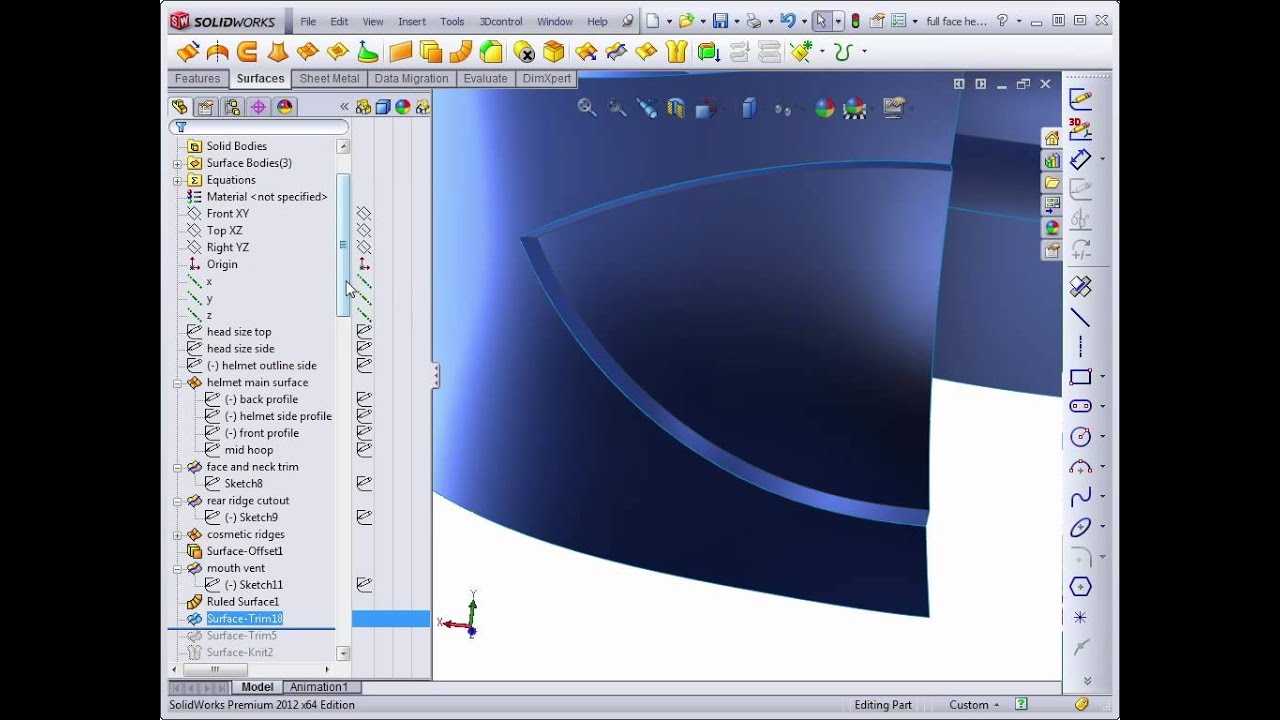This screenshot has height=720, width=1280.
Task: Select the Extruded Surface tool
Action: pyautogui.click(x=187, y=52)
